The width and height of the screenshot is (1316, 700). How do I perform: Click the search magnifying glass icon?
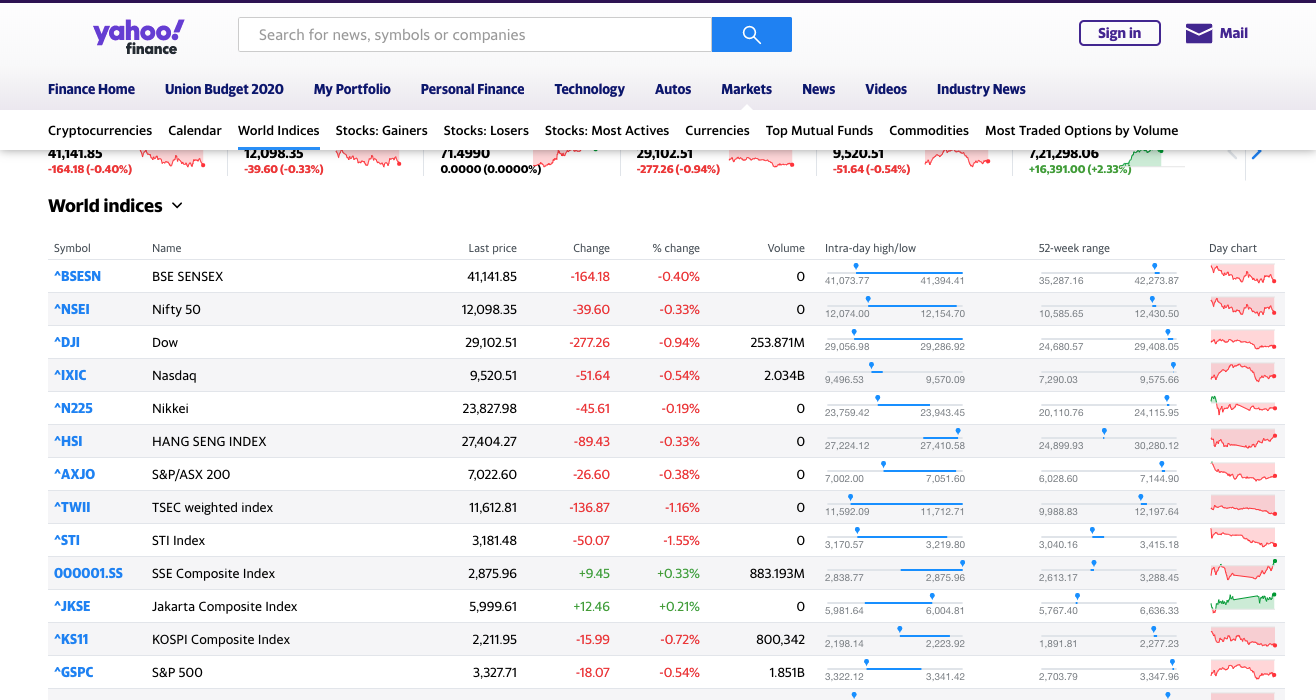[750, 33]
